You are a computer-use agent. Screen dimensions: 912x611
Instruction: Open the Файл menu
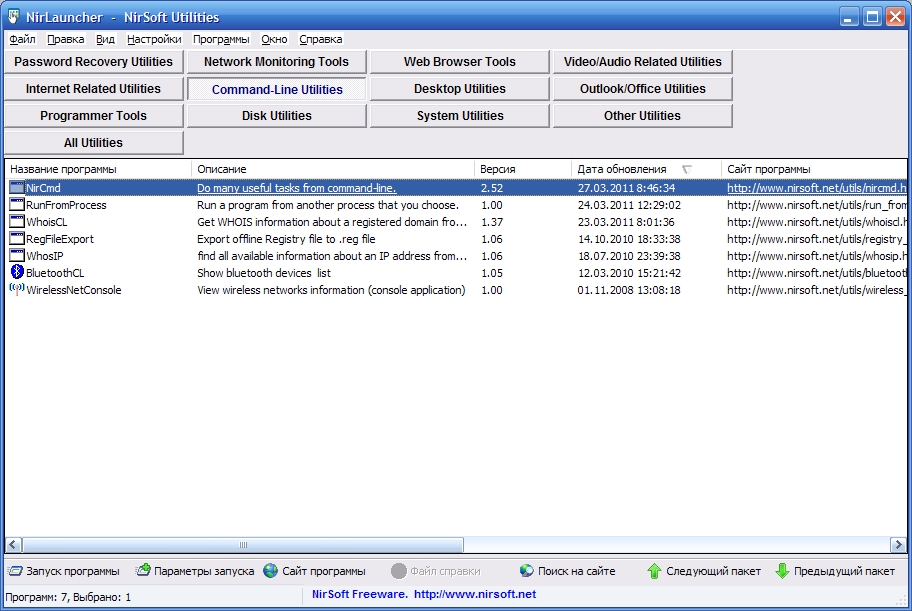tap(22, 39)
